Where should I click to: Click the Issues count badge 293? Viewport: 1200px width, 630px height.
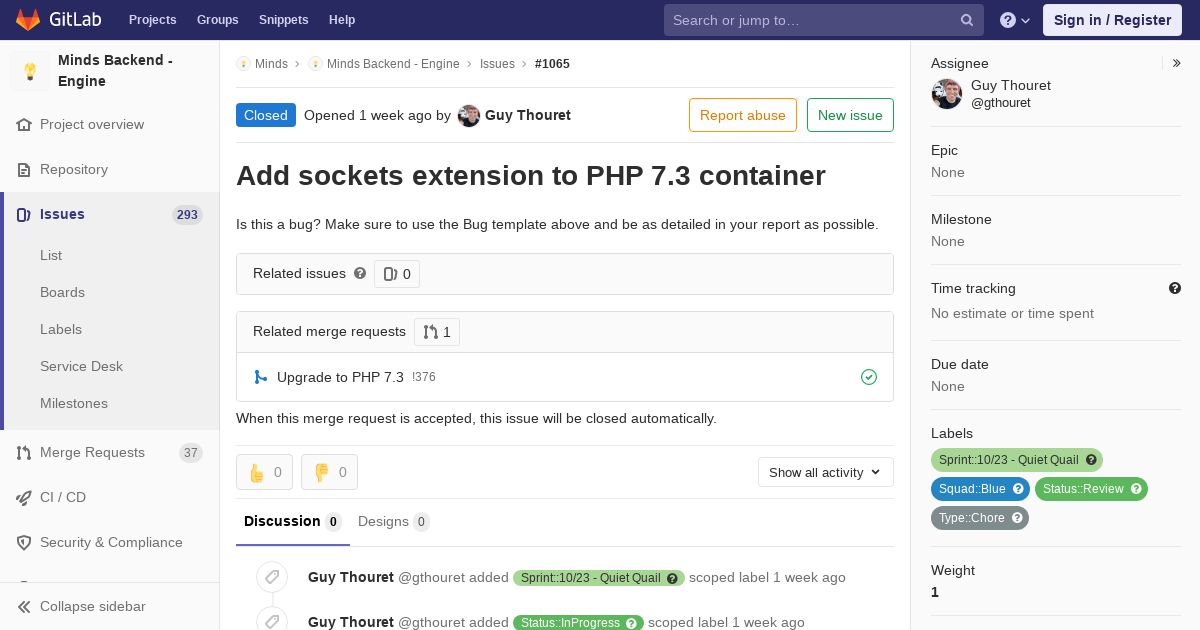187,215
